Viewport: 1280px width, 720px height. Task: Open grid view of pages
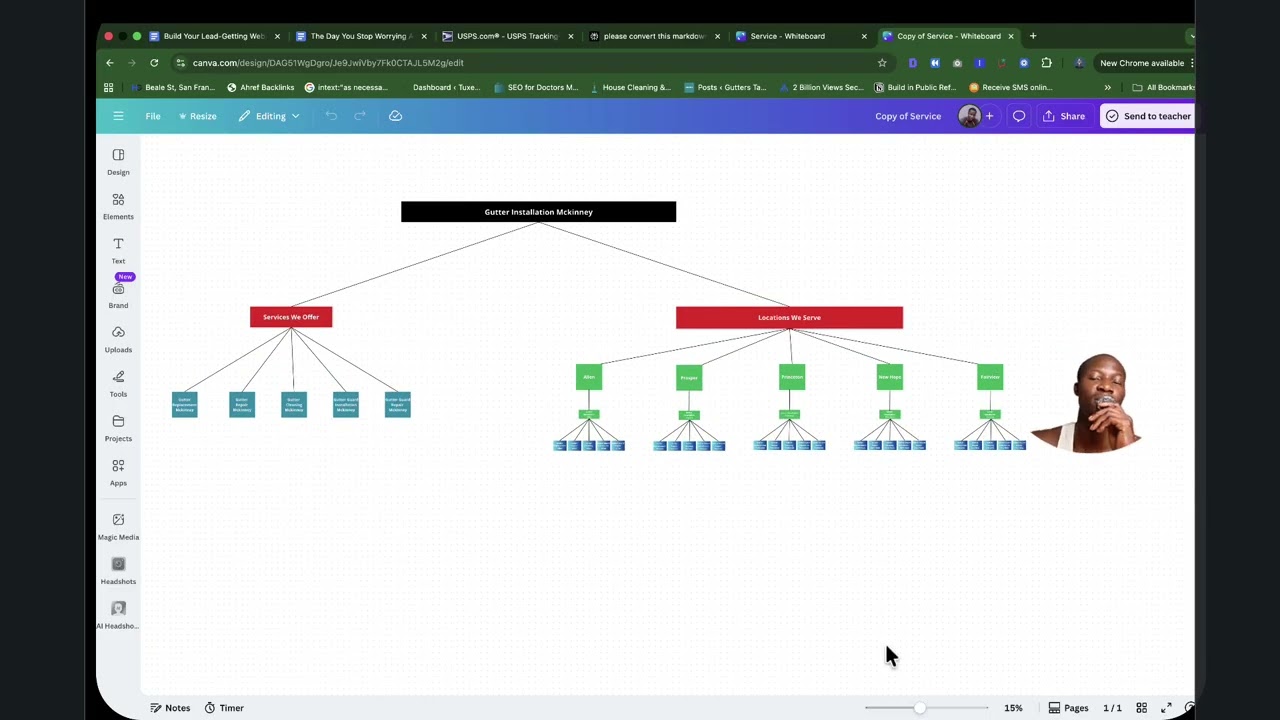(1141, 708)
